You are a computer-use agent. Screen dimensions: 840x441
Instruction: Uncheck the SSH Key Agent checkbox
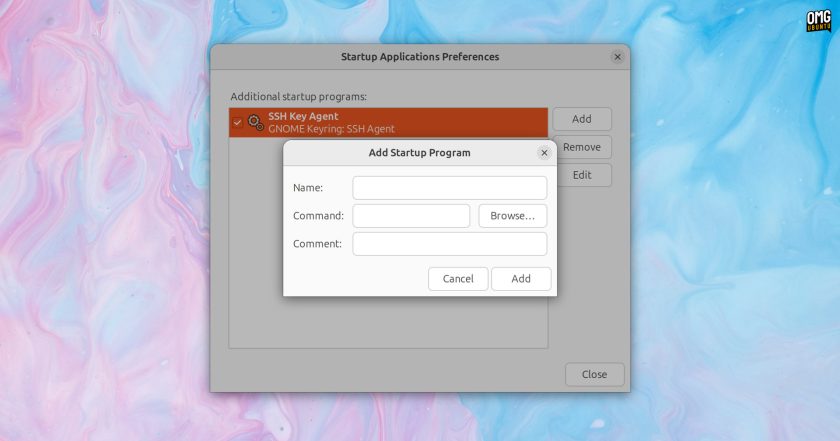237,123
